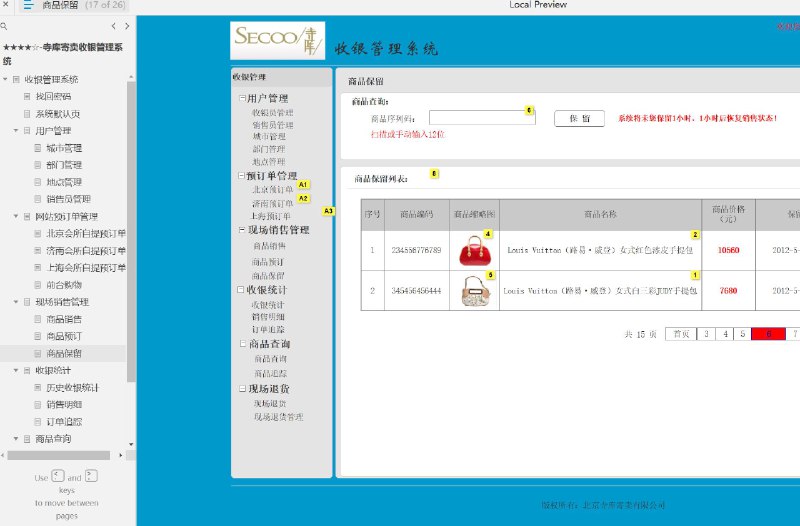The height and width of the screenshot is (526, 800).
Task: Click sitemap scrollbar down arrow
Action: coord(131,444)
